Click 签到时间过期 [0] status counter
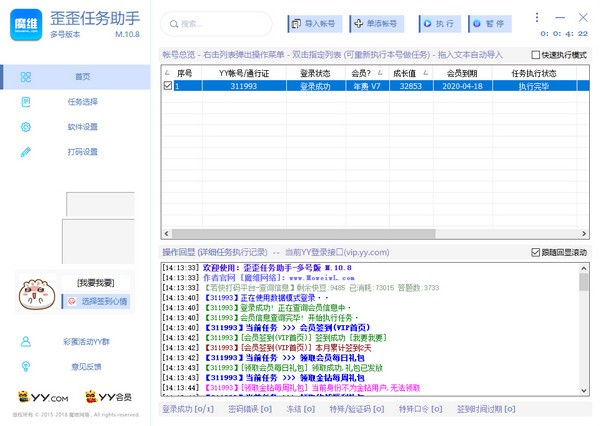Viewport: 600px width, 426px height. (486, 409)
